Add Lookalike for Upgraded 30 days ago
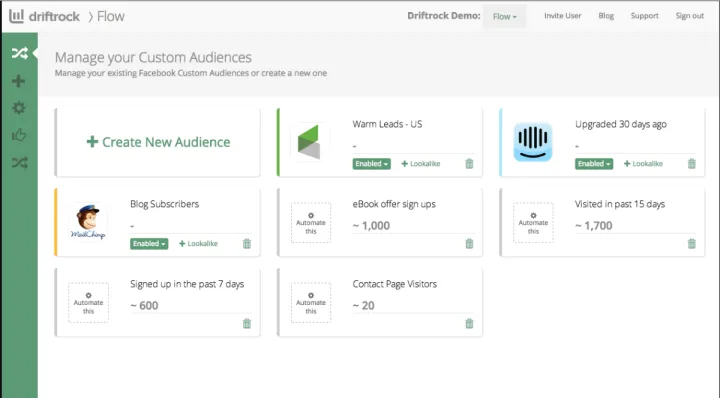The width and height of the screenshot is (720, 398). pyautogui.click(x=643, y=164)
